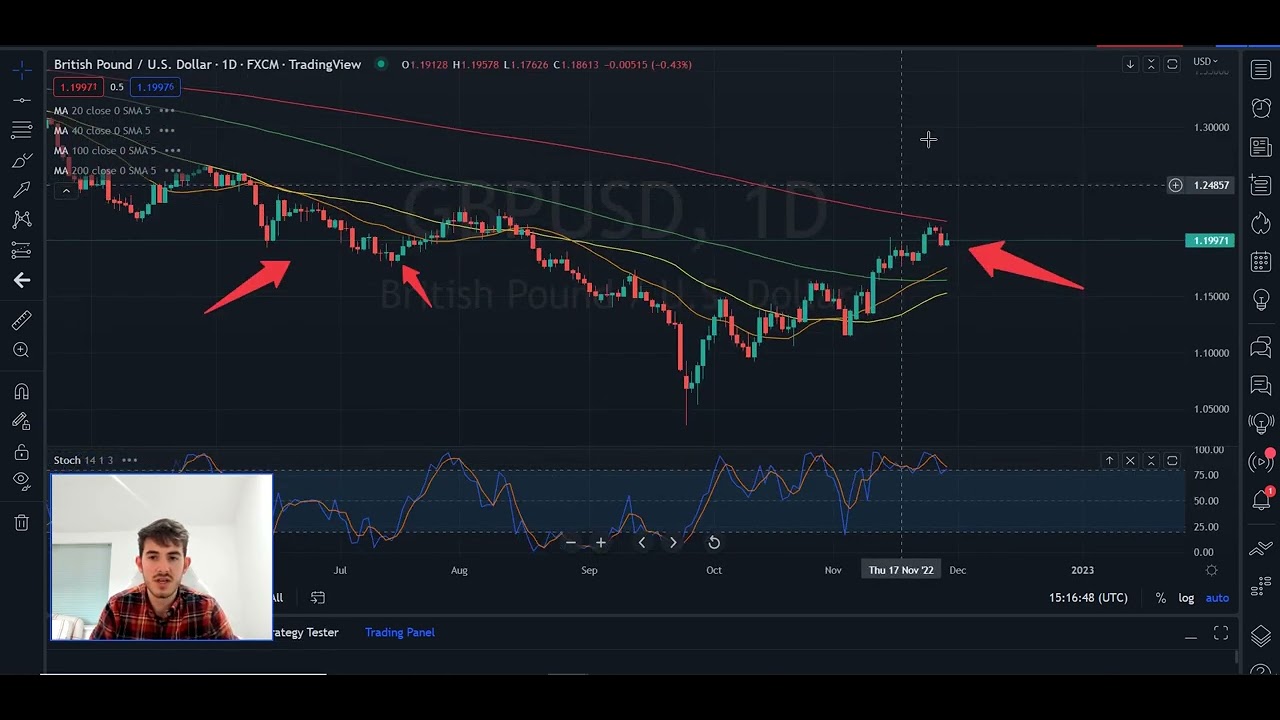Open the data window panel
The width and height of the screenshot is (1280, 720).
click(x=1260, y=185)
